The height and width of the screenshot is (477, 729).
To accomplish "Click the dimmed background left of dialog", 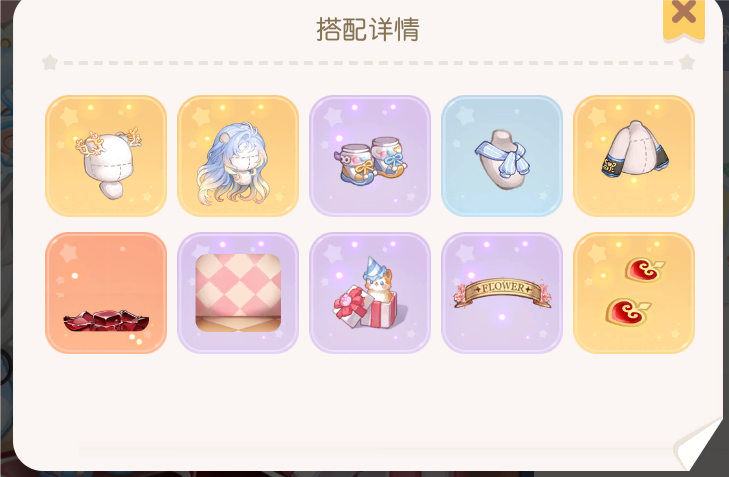I will [x=6, y=232].
